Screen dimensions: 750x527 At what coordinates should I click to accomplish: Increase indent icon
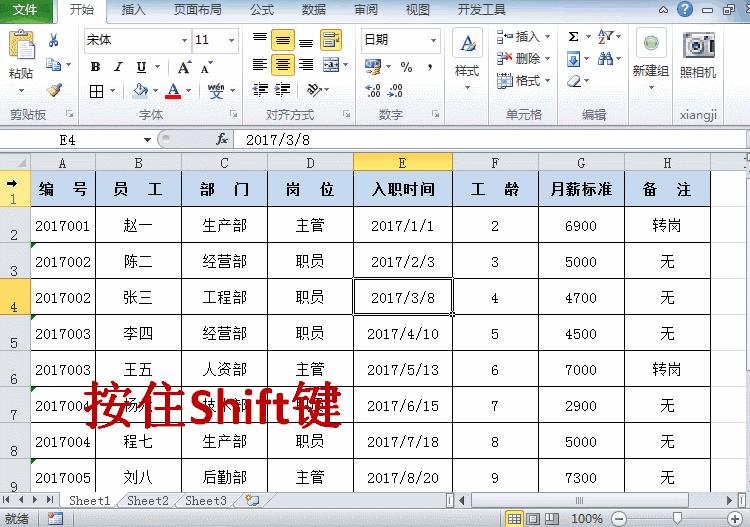coord(283,90)
